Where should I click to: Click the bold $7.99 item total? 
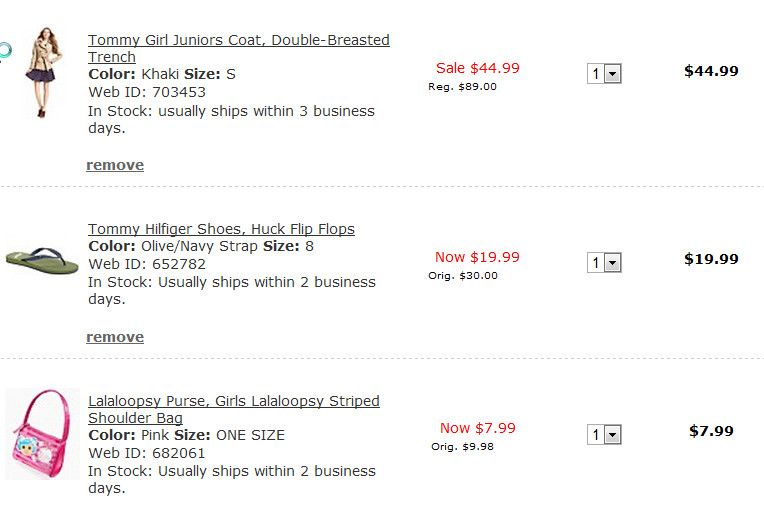711,431
